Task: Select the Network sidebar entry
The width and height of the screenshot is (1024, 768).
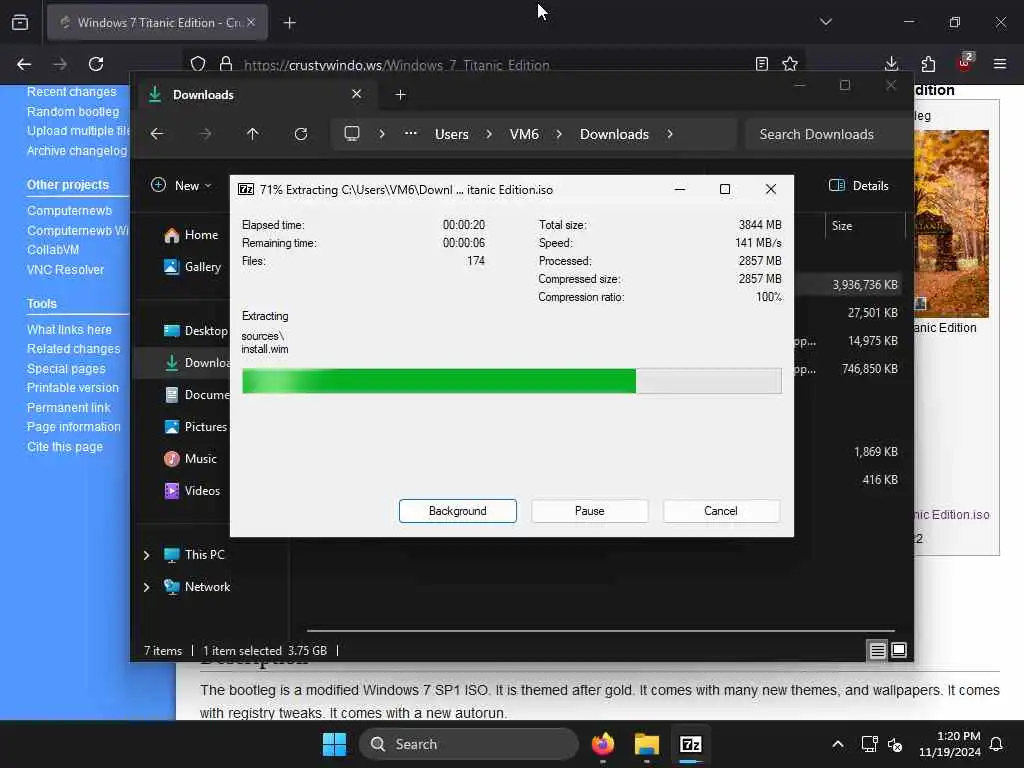Action: tap(197, 586)
